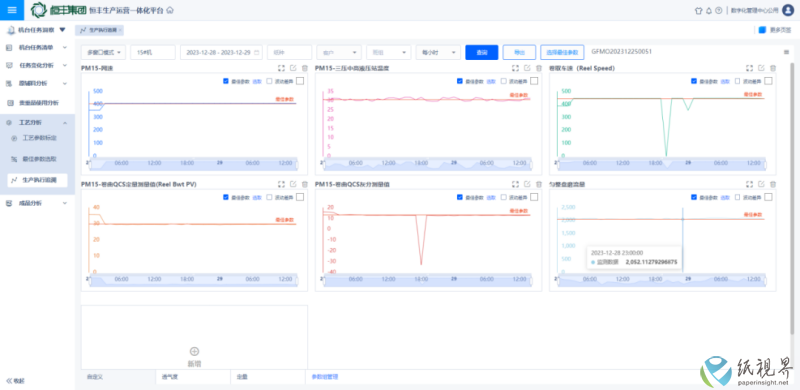Fullscreen the pink hydraulic temperature chart
800x390 pixels.
point(515,68)
